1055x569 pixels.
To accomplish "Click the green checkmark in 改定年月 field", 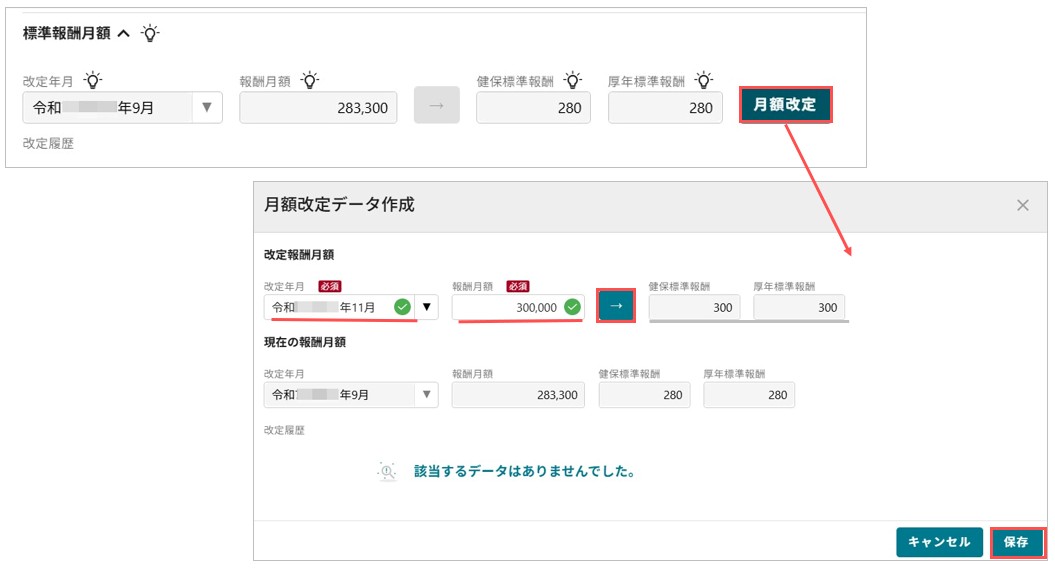I will pyautogui.click(x=402, y=307).
